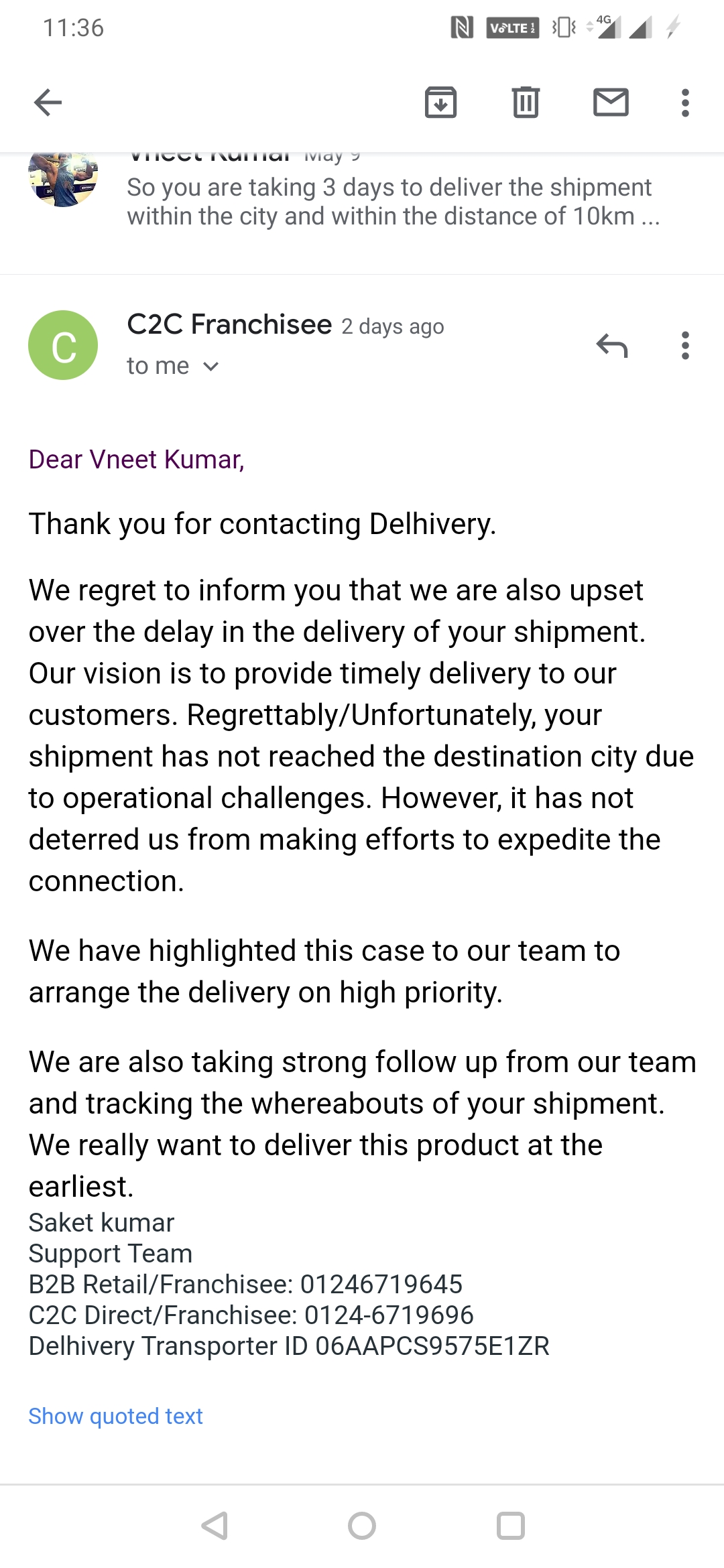Archive this email conversation
This screenshot has width=724, height=1568.
[x=440, y=103]
